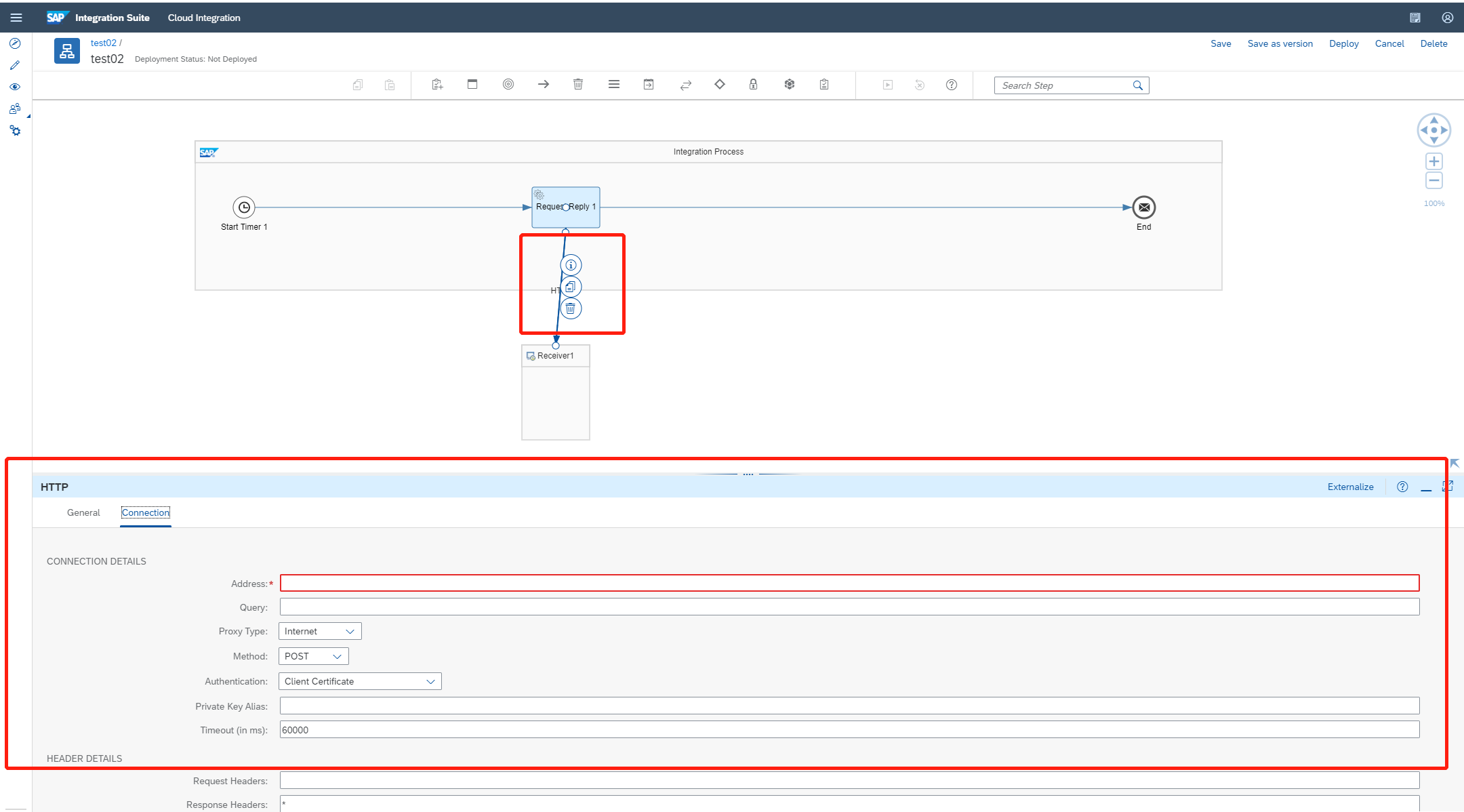Open the Monitor eye icon in sidebar
1464x812 pixels.
pos(15,87)
